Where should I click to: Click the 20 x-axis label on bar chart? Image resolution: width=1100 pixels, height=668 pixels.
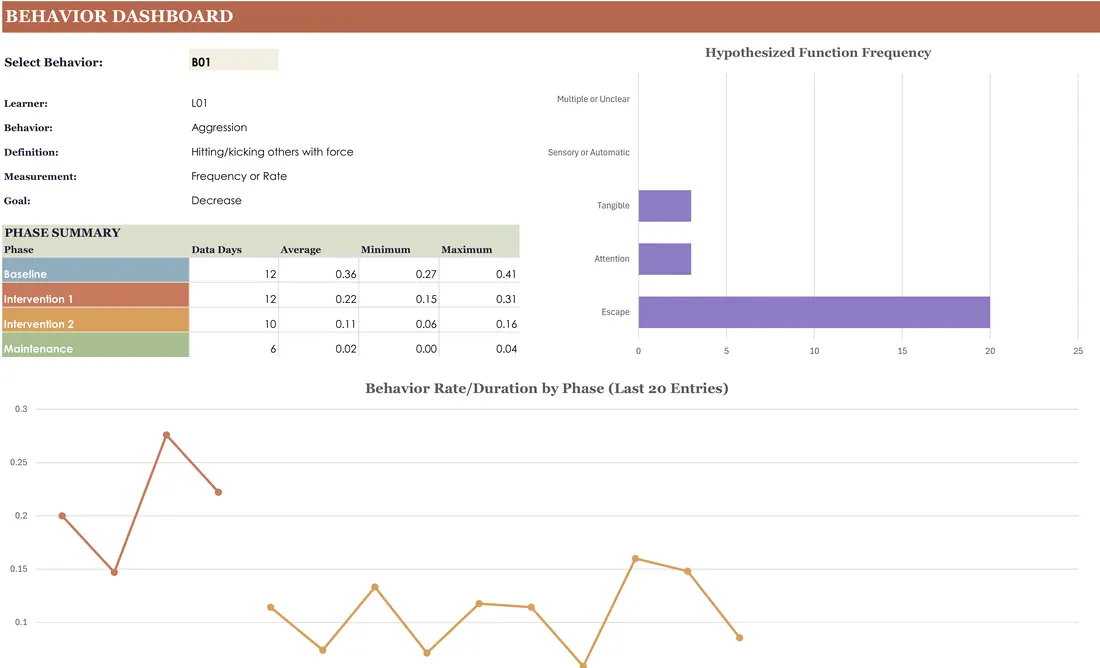(990, 351)
